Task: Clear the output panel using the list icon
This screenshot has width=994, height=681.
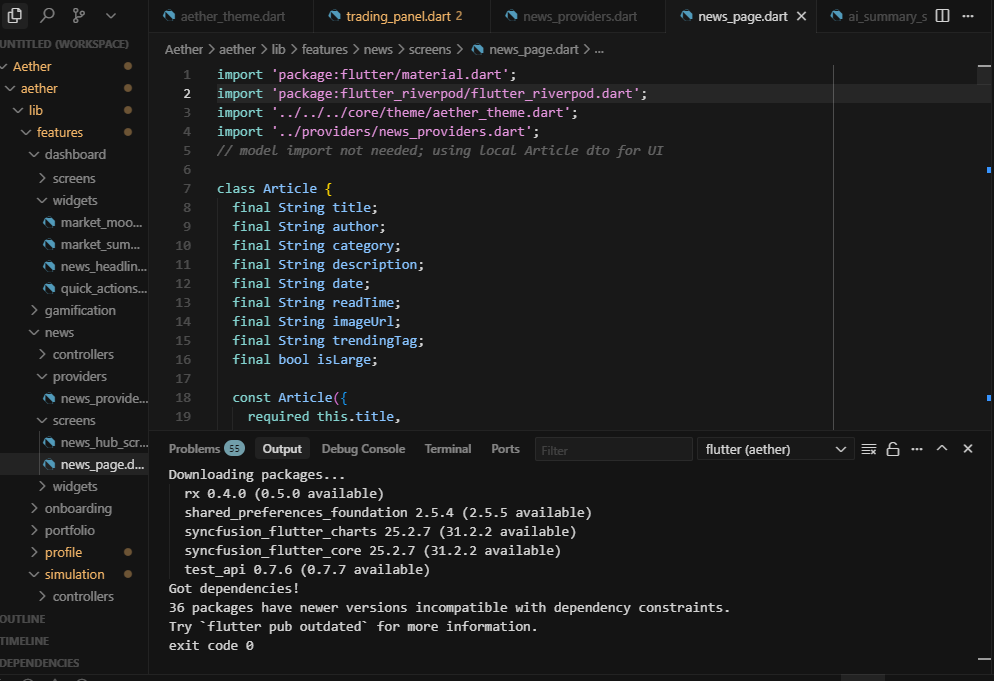Action: pyautogui.click(x=869, y=449)
